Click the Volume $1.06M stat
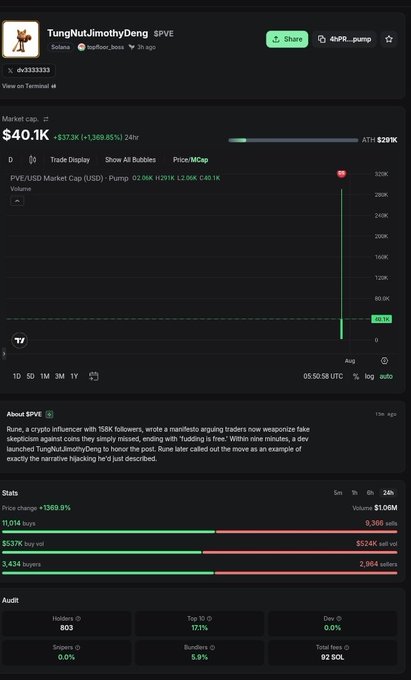411x680 pixels. coord(375,508)
